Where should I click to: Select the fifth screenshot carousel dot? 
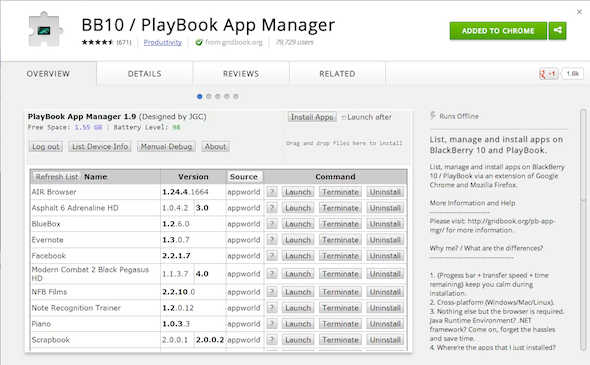(236, 96)
